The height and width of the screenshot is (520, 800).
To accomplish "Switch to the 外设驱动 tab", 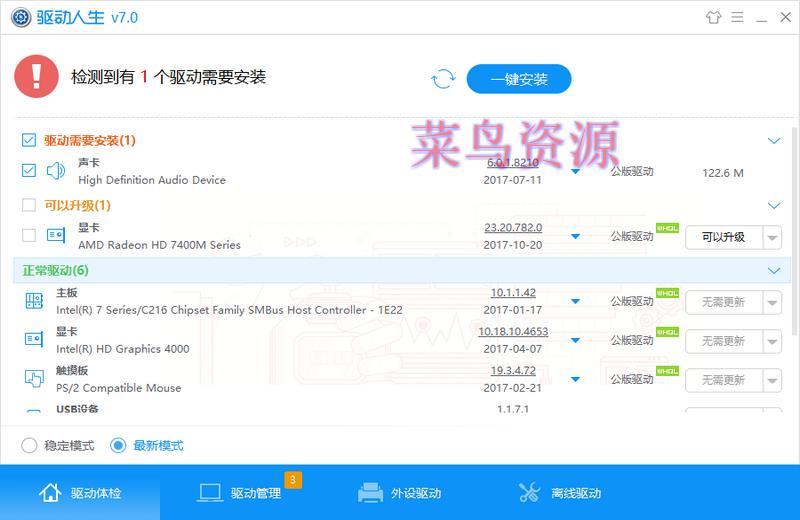I will pyautogui.click(x=399, y=493).
